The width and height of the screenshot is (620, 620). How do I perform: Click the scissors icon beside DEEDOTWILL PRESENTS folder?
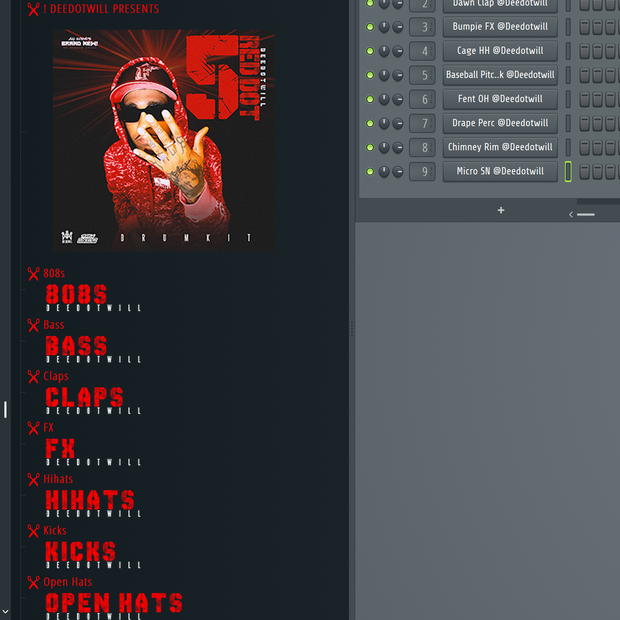[x=33, y=9]
